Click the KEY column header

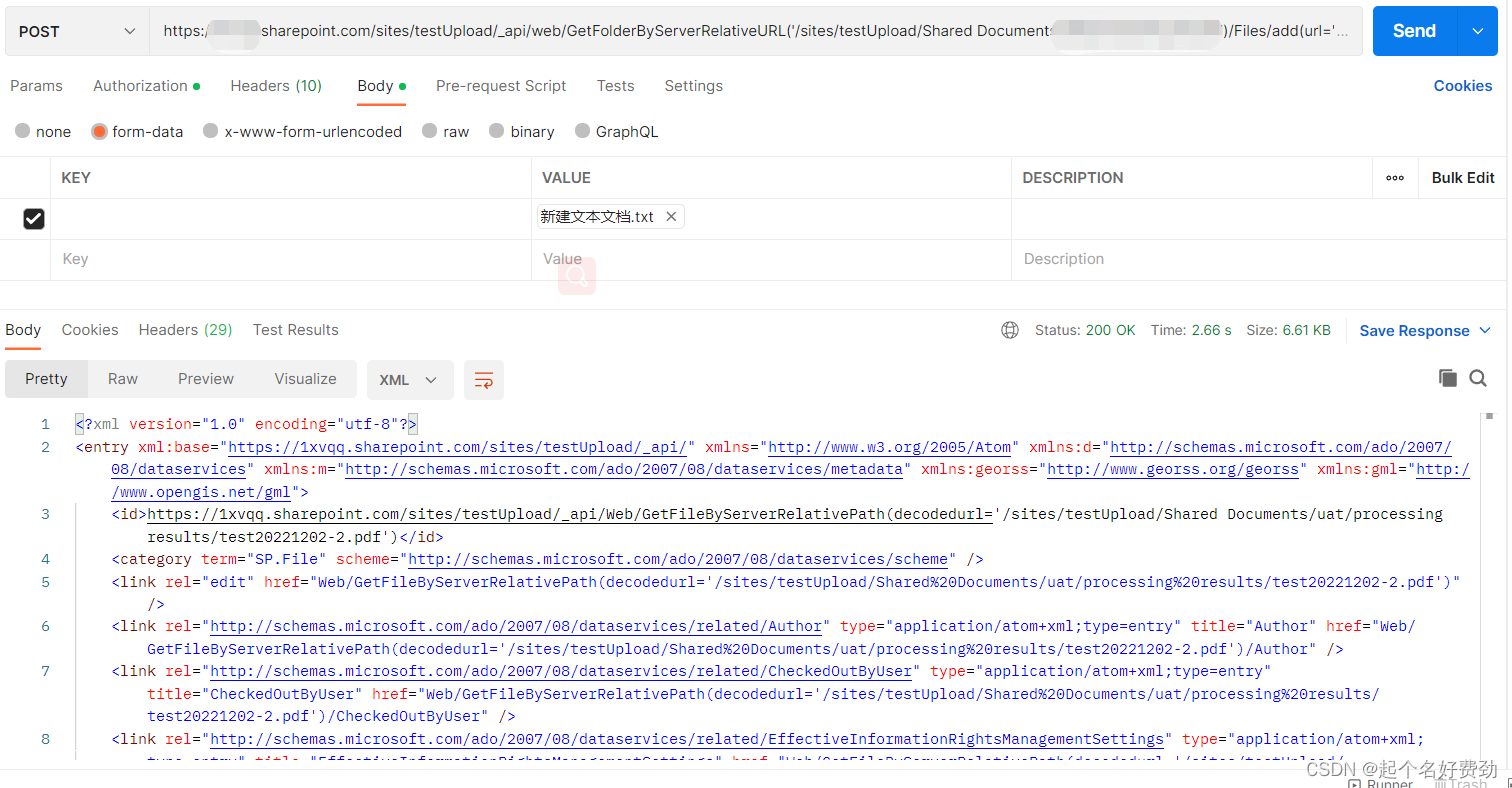76,178
